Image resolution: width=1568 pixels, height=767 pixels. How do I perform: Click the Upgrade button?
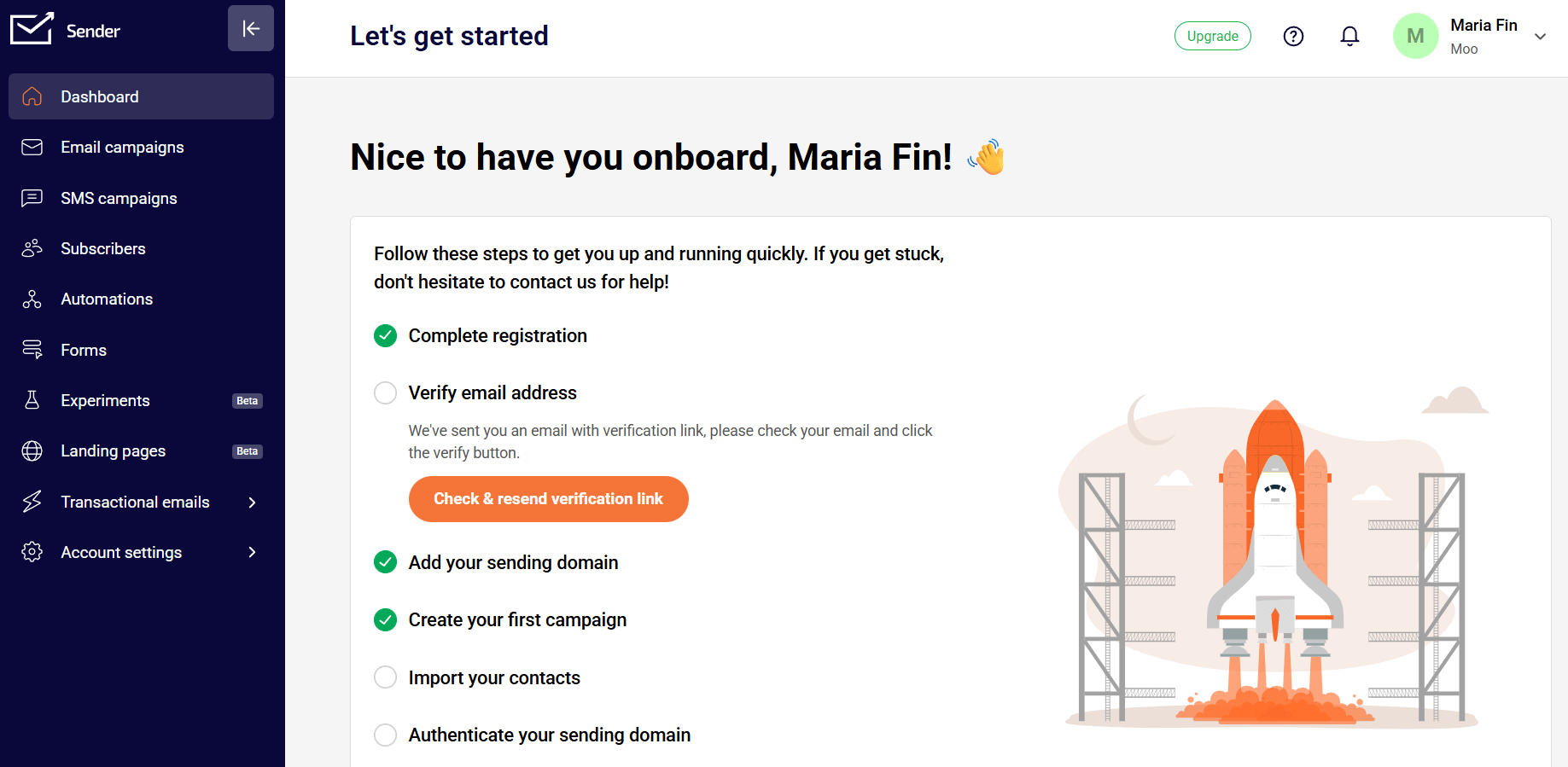(x=1212, y=36)
